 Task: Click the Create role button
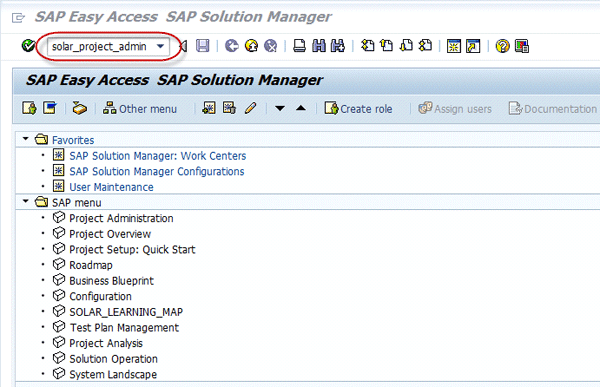tap(359, 109)
